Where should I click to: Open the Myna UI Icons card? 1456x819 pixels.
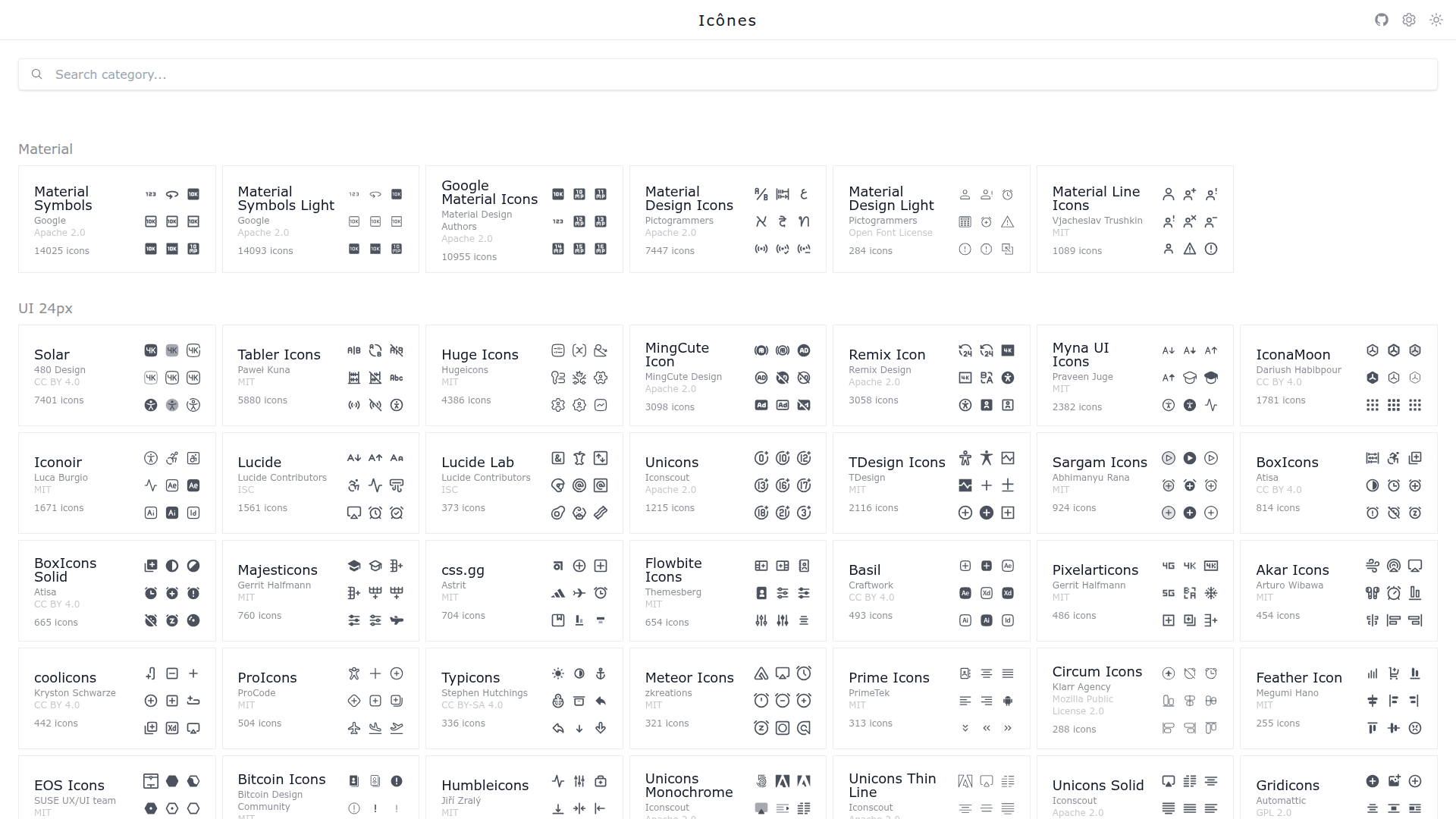(1135, 375)
